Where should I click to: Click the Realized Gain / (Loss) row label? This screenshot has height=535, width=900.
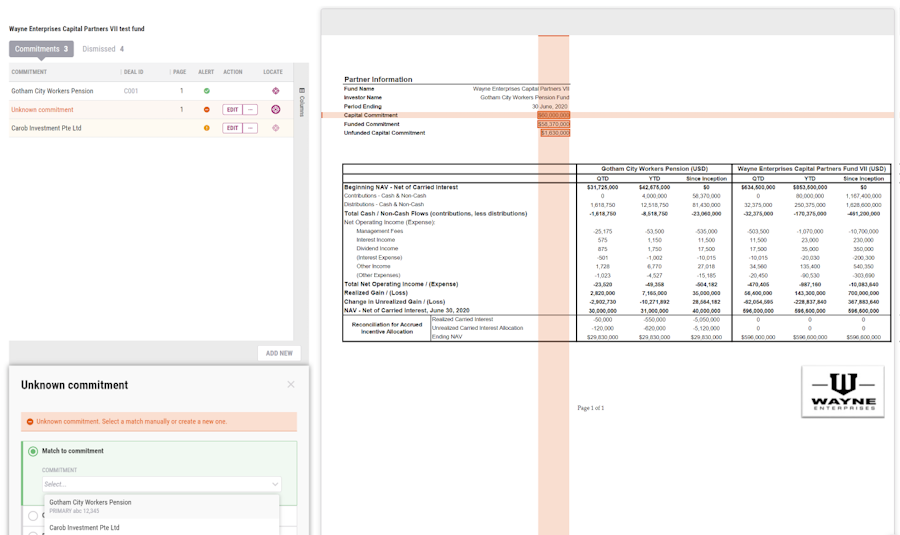376,293
